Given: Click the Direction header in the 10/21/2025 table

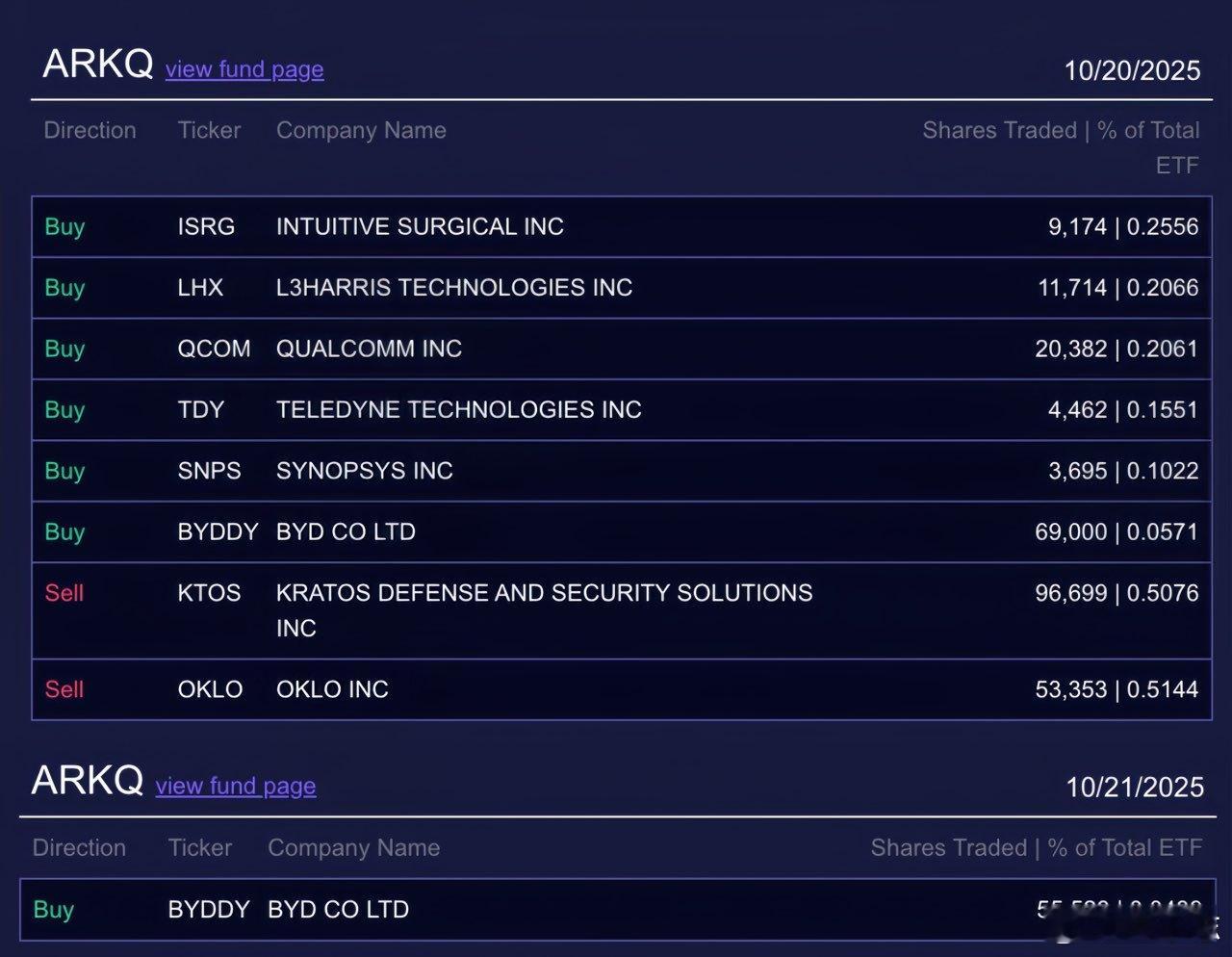Looking at the screenshot, I should pos(79,847).
